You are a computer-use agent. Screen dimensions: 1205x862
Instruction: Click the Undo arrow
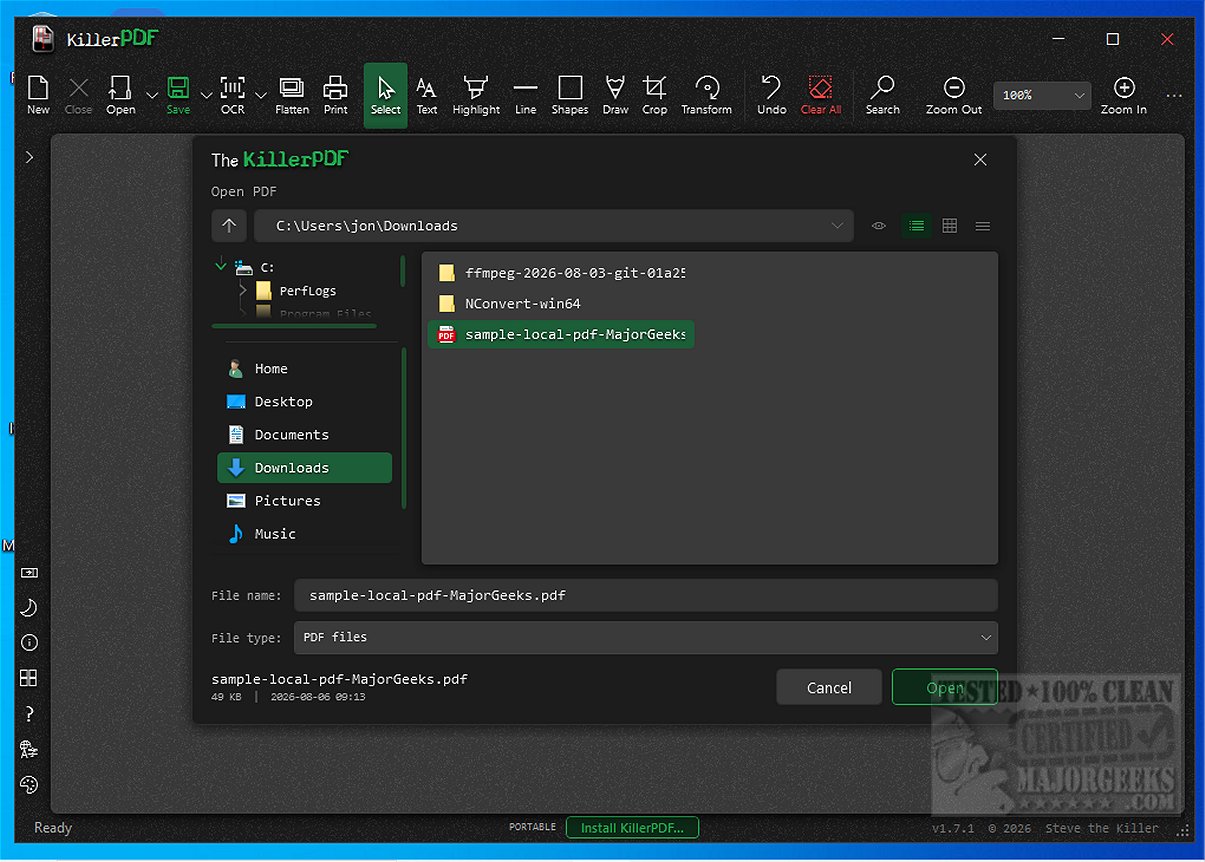771,95
